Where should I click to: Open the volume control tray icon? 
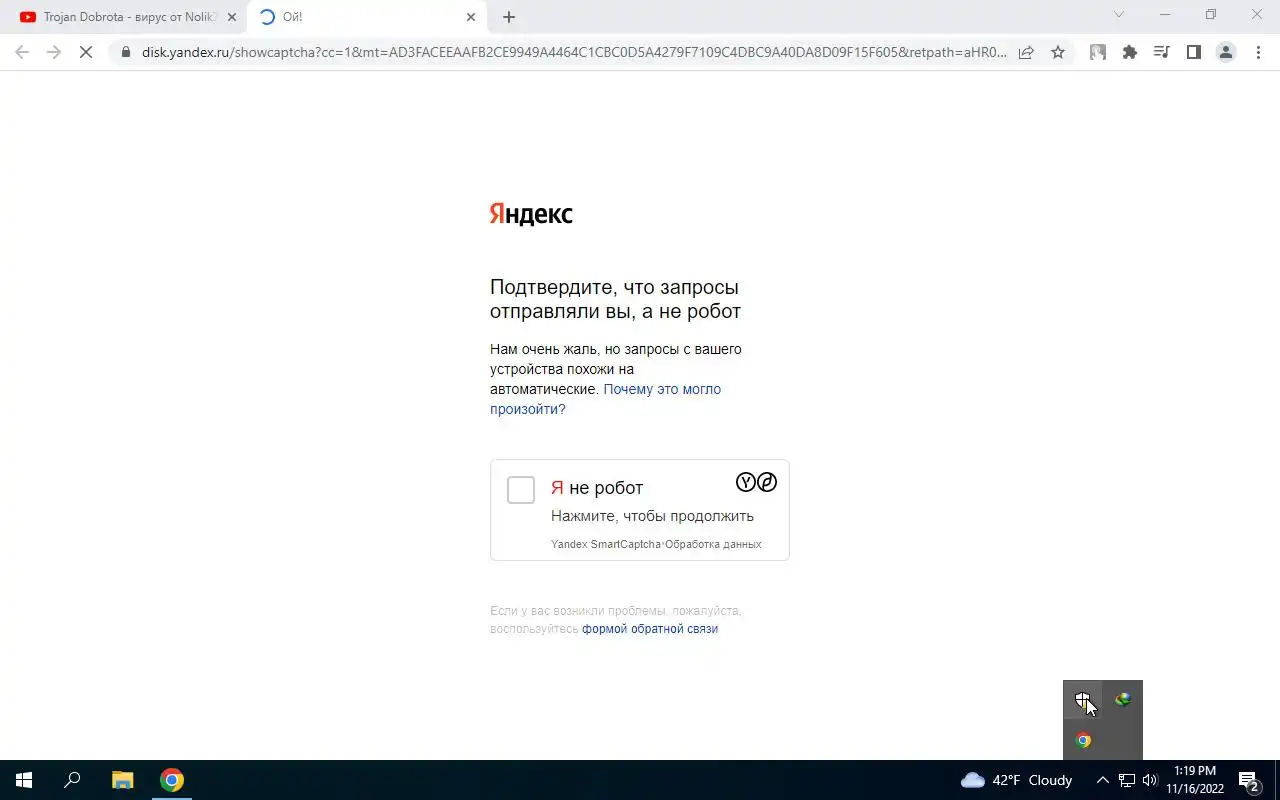tap(1150, 780)
